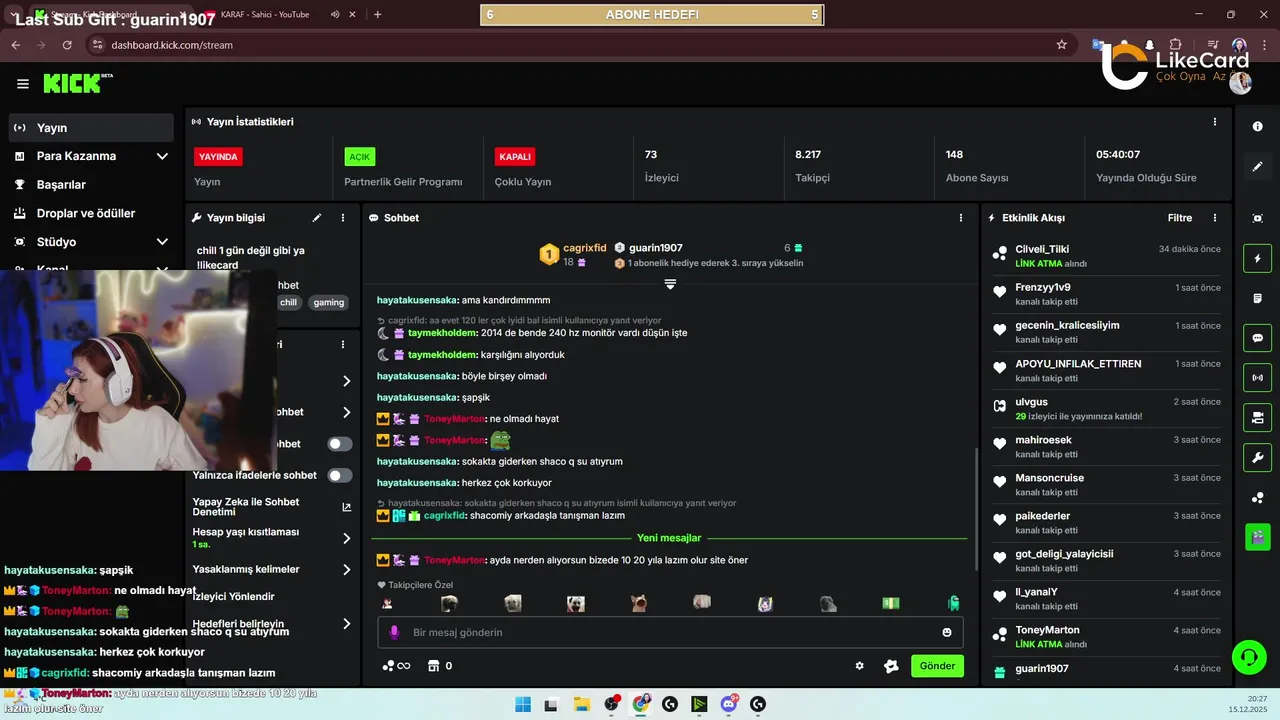
Task: Open emoji picker in message box
Action: [947, 632]
